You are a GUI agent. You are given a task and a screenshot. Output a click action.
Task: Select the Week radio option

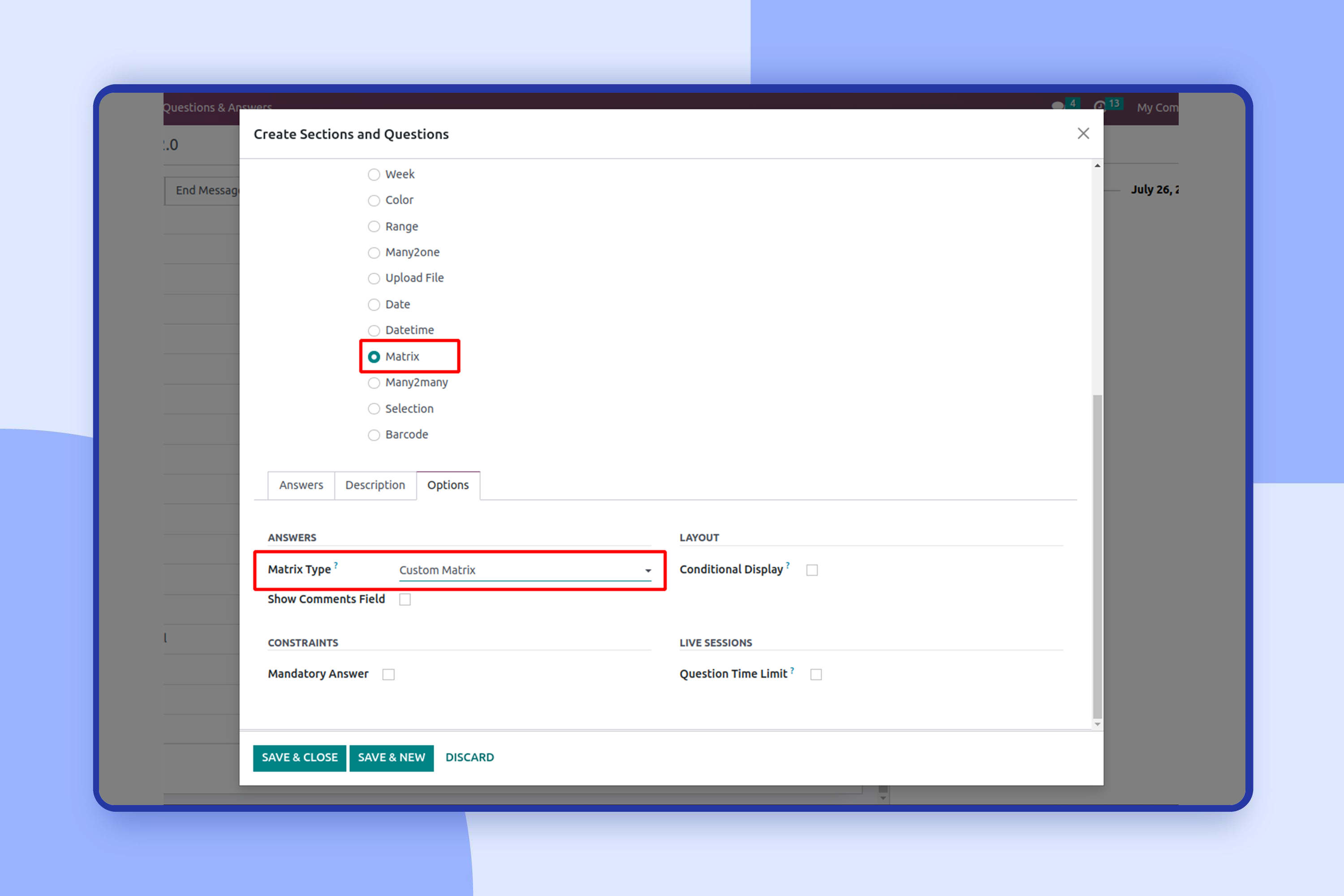pyautogui.click(x=374, y=174)
